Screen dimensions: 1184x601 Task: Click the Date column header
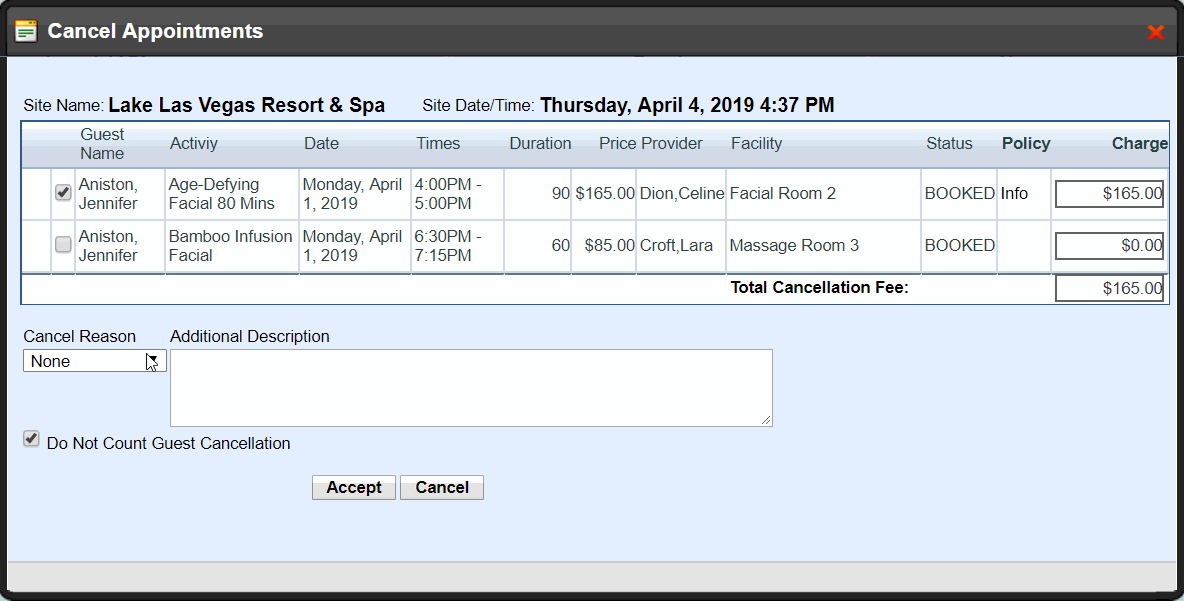322,143
